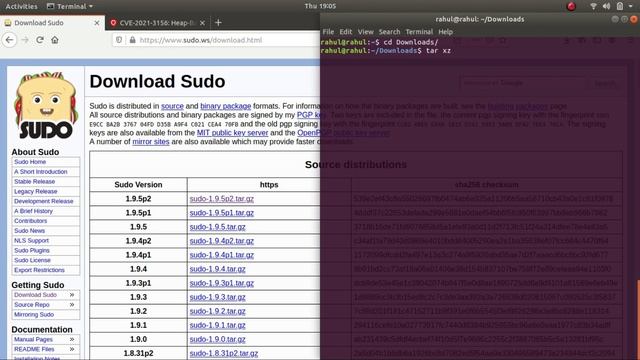Download sudo-1.9.5p1.tar.gz

(x=222, y=213)
